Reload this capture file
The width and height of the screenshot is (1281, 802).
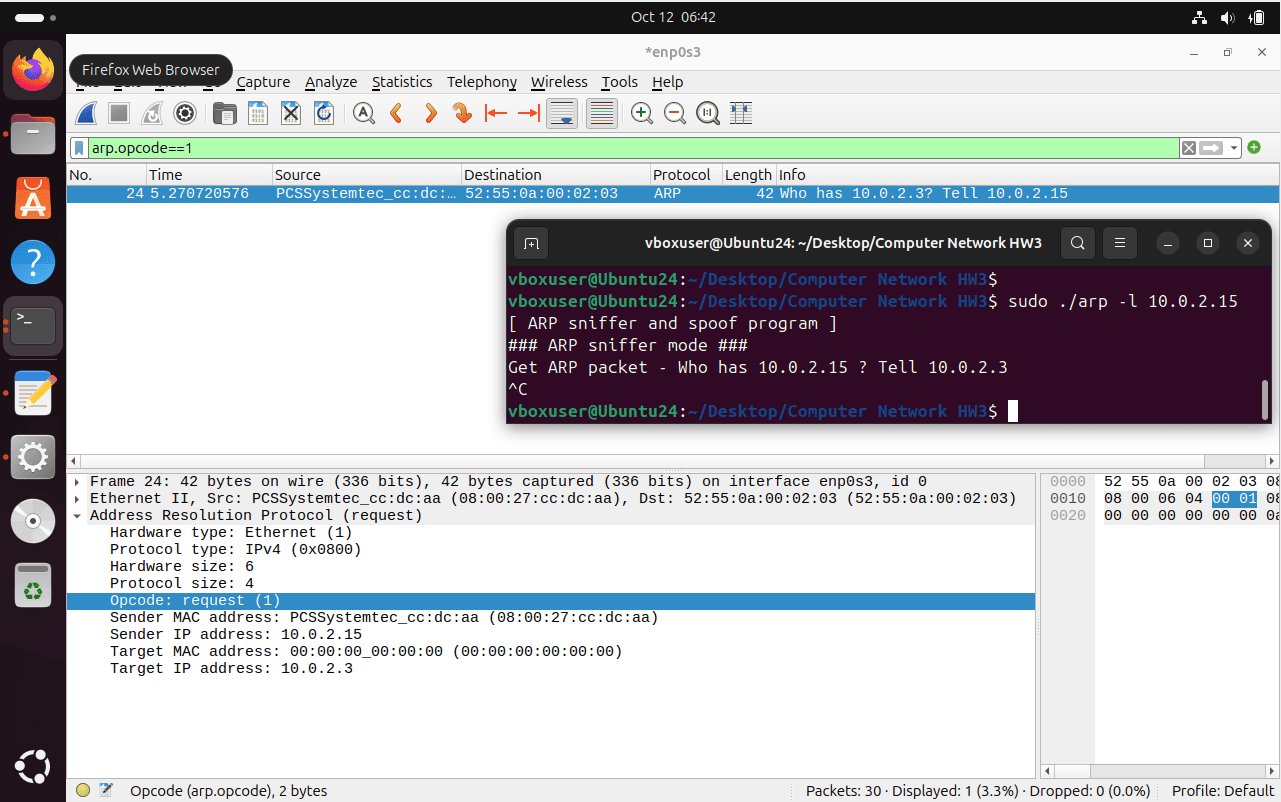click(x=324, y=114)
